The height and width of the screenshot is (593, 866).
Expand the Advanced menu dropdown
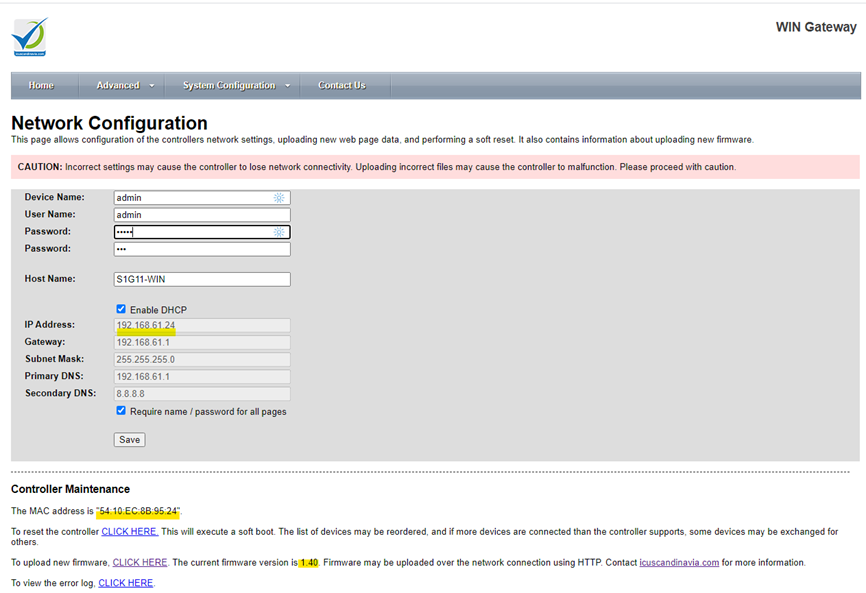(x=125, y=86)
